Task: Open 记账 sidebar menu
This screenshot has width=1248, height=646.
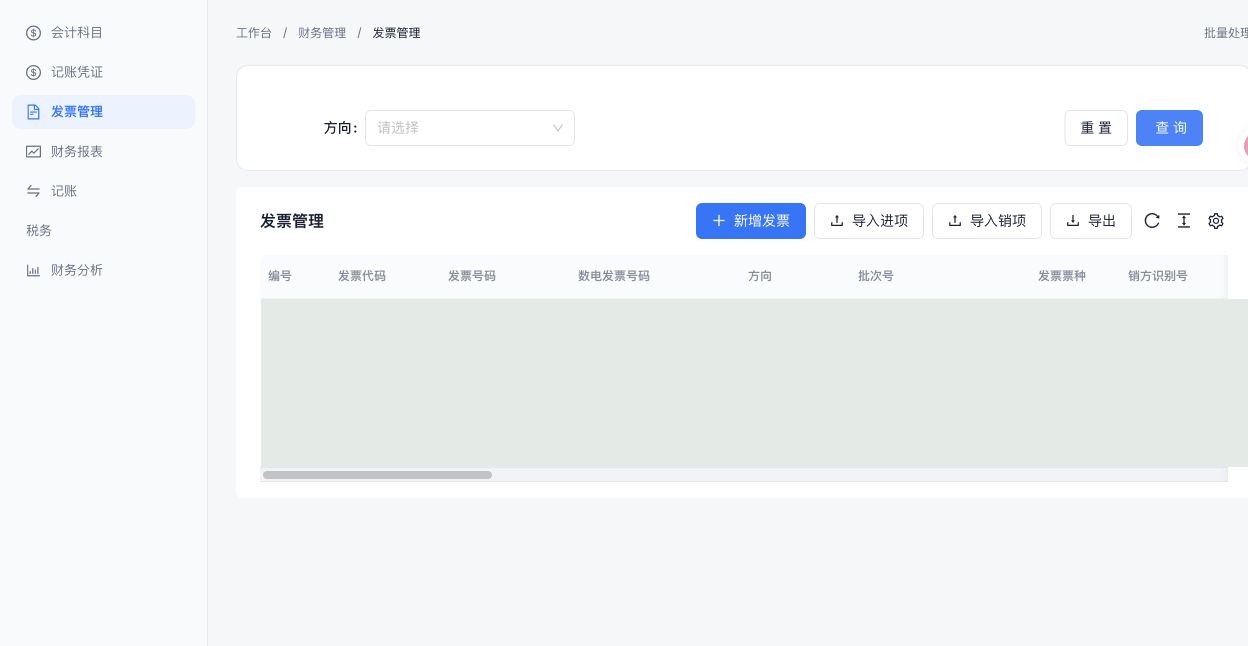Action: point(103,191)
